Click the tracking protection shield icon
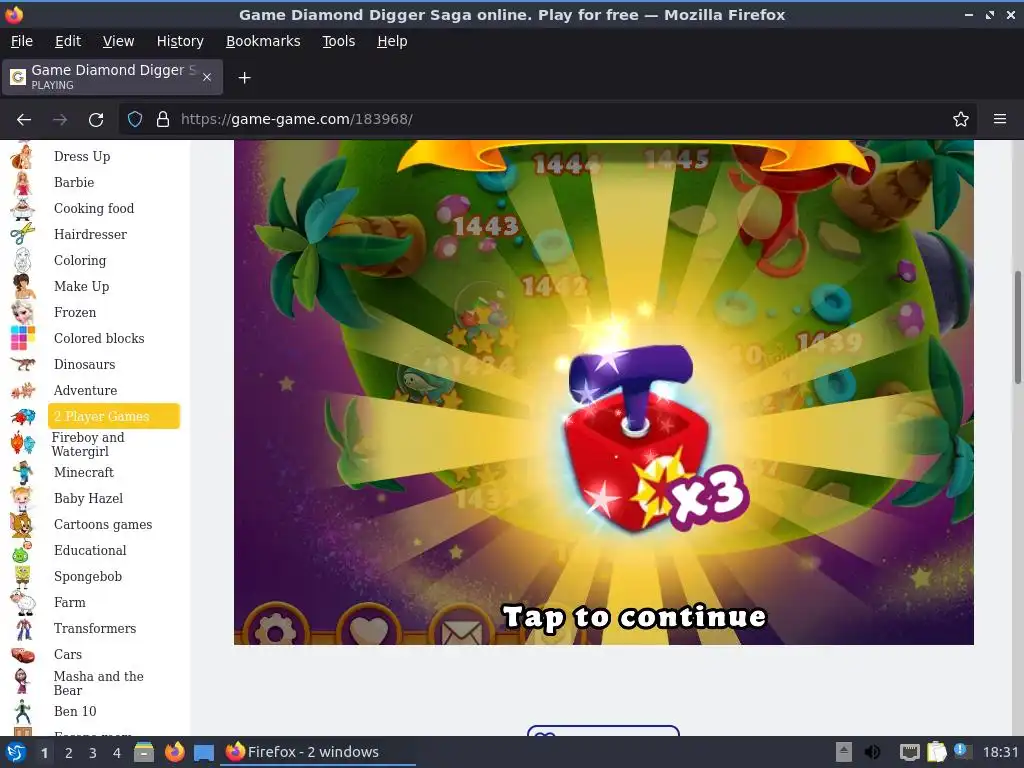This screenshot has width=1024, height=768. point(135,119)
